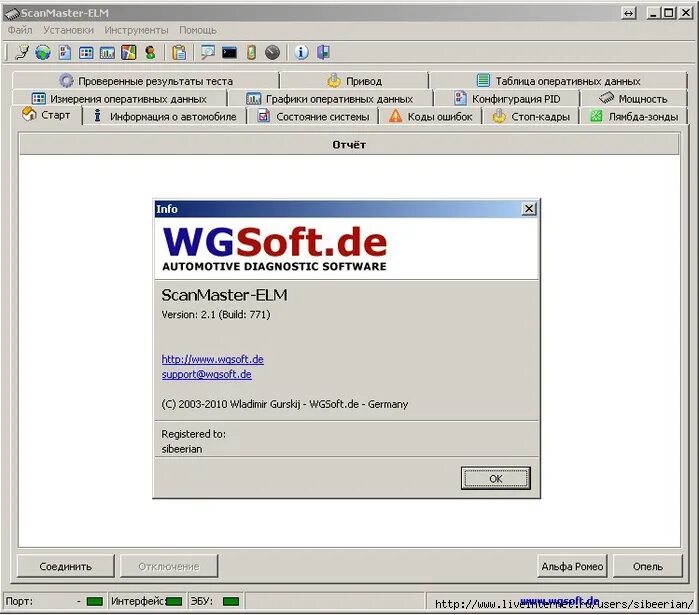
Task: Click the gear icon beside Проверенные результаты теста
Action: pyautogui.click(x=66, y=81)
